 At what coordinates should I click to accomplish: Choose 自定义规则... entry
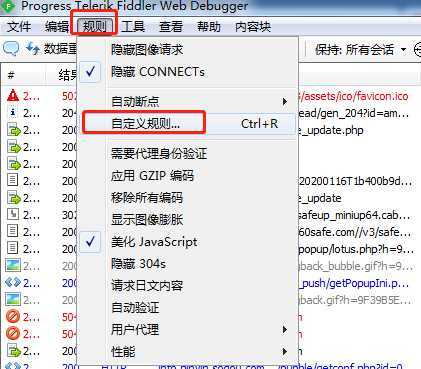pos(187,124)
